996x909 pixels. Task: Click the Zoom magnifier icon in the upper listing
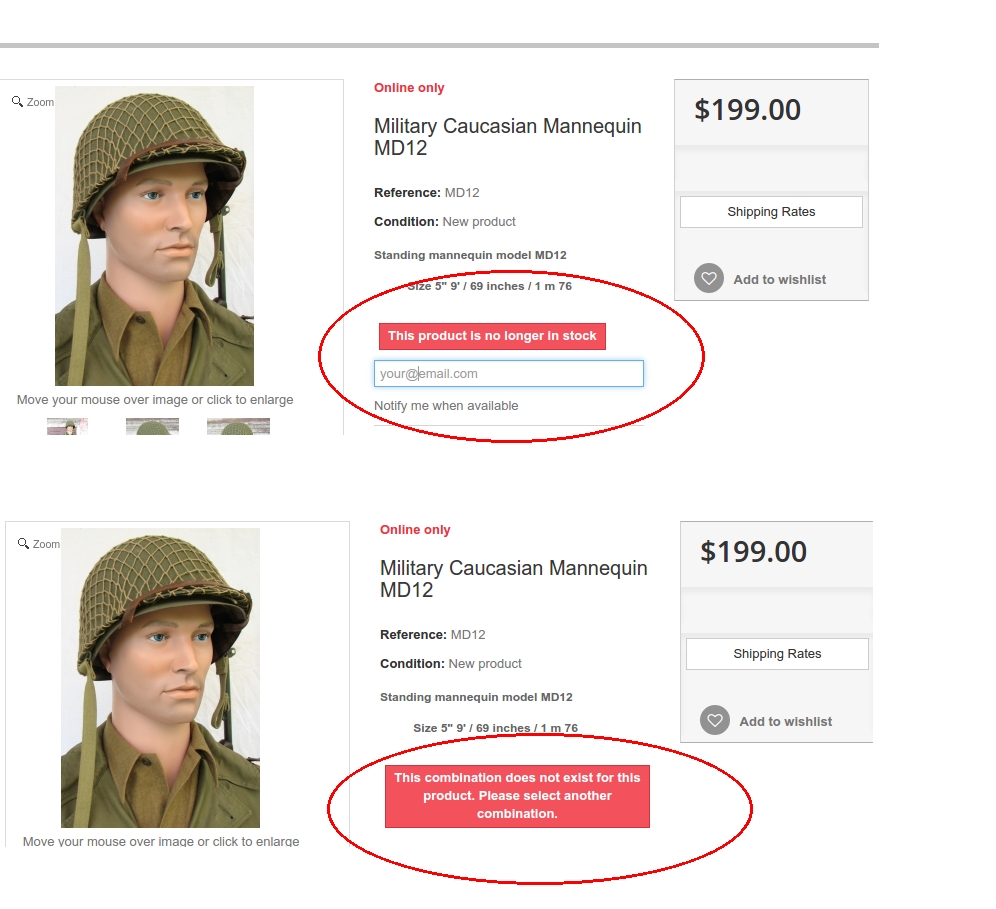18,102
